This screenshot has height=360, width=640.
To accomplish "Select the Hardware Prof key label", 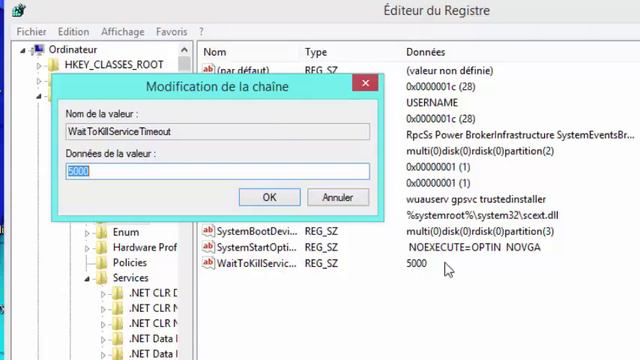I will click(145, 247).
